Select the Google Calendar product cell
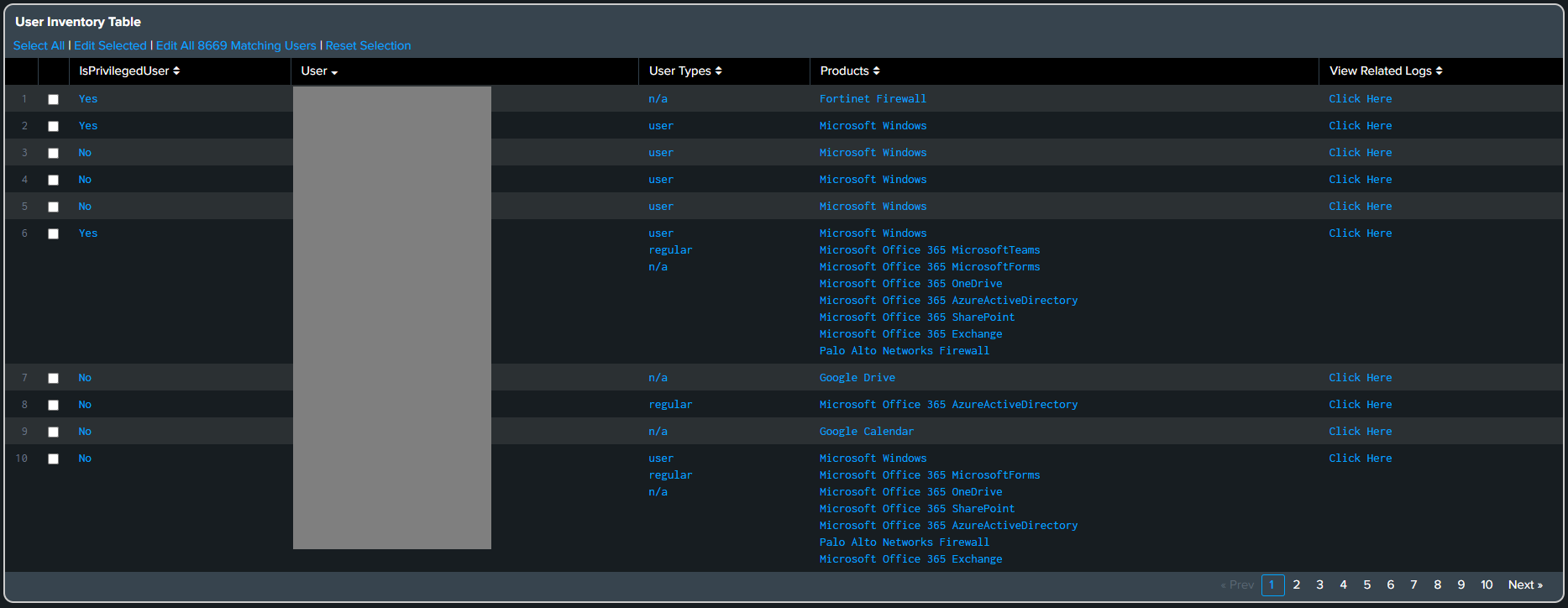This screenshot has width=1568, height=608. pyautogui.click(x=867, y=432)
